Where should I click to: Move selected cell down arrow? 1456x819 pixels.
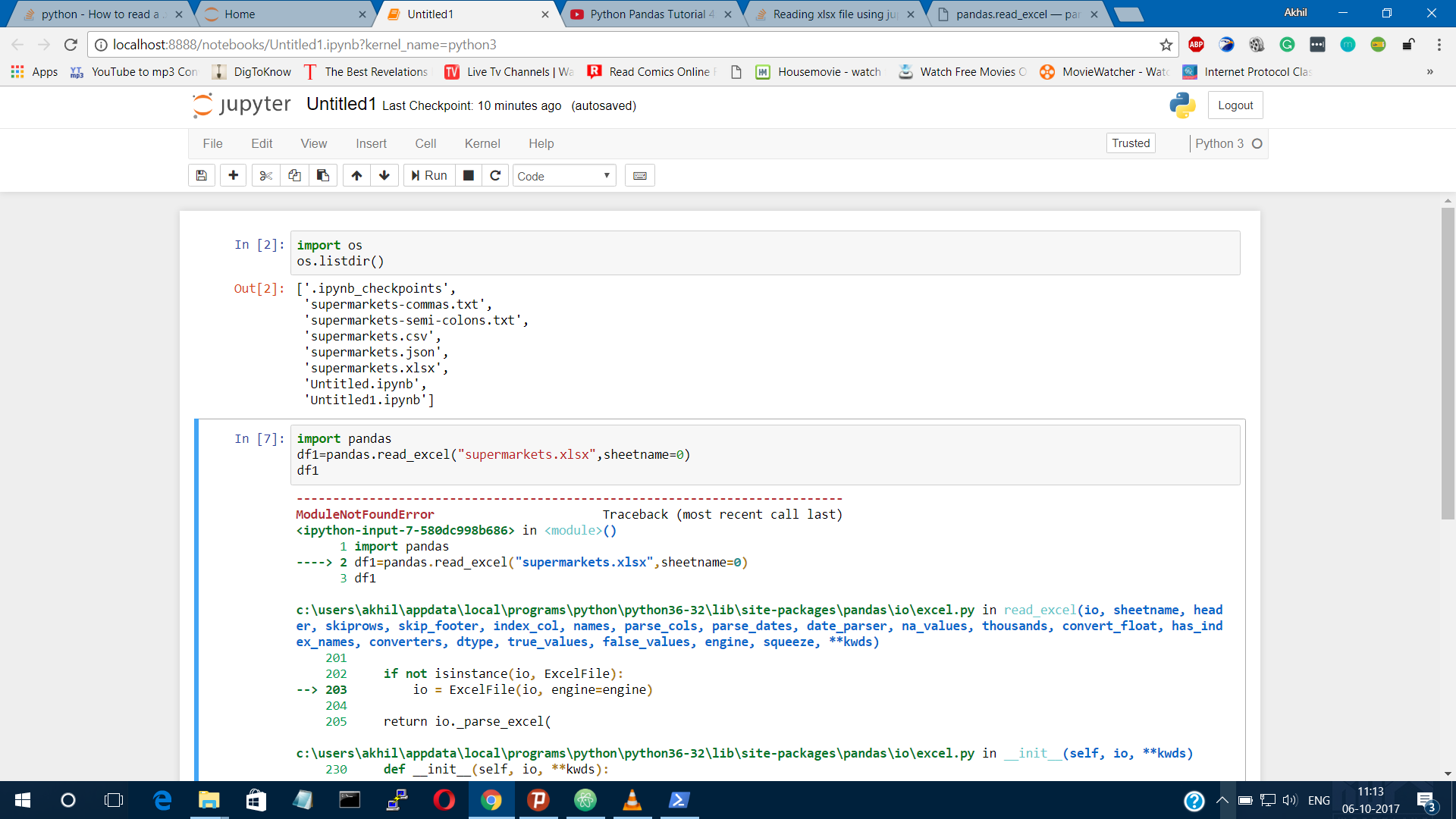pyautogui.click(x=384, y=176)
